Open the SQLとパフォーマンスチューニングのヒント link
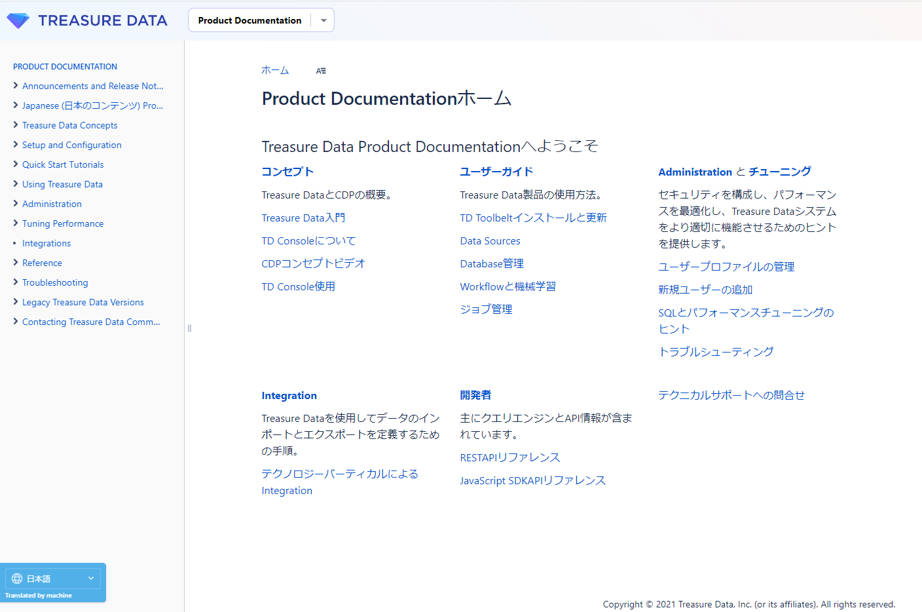 click(746, 321)
